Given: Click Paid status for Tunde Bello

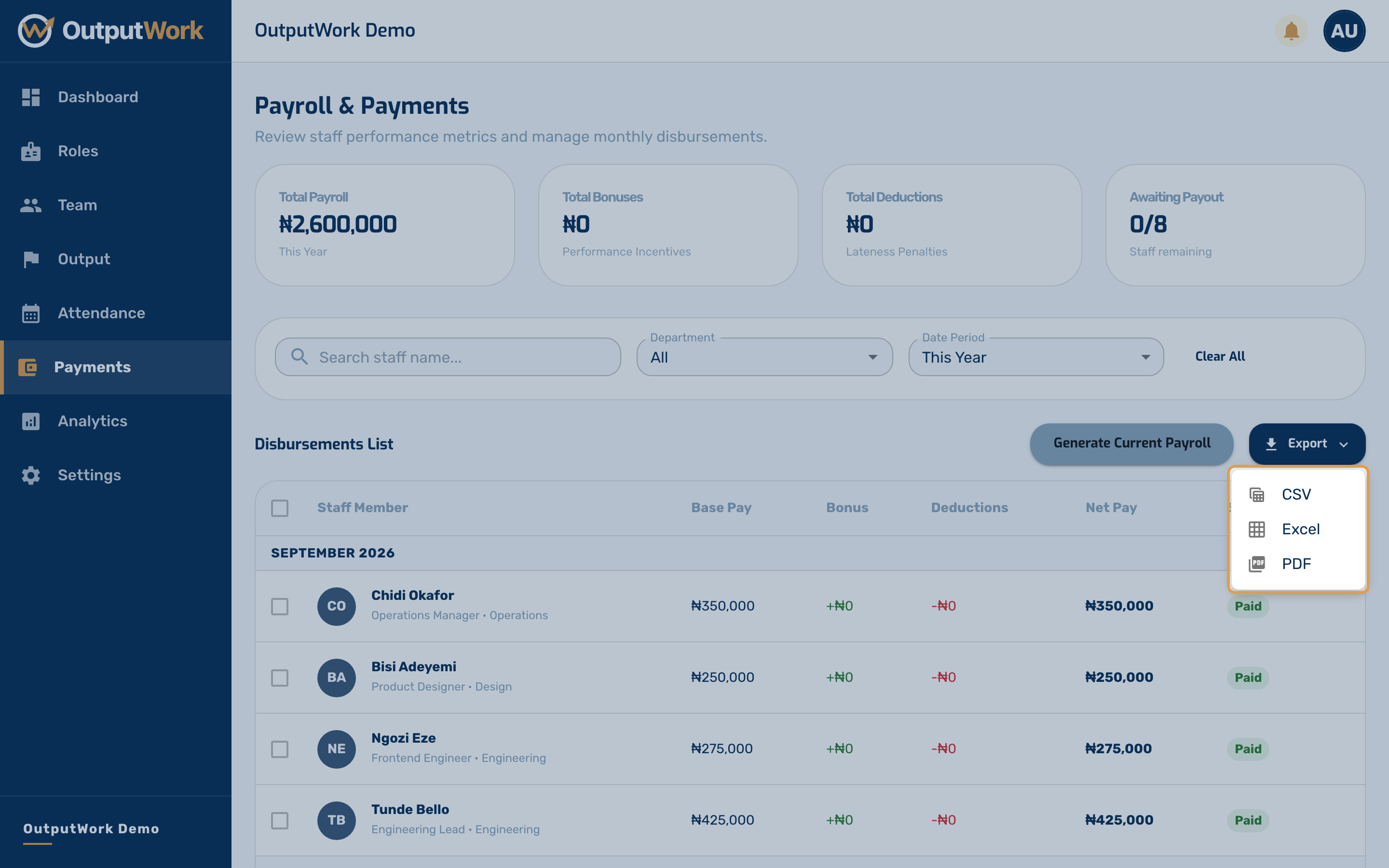Looking at the screenshot, I should tap(1248, 820).
